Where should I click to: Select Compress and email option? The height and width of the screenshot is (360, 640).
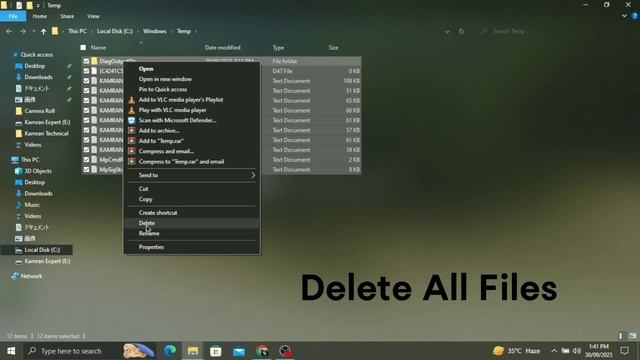click(166, 151)
